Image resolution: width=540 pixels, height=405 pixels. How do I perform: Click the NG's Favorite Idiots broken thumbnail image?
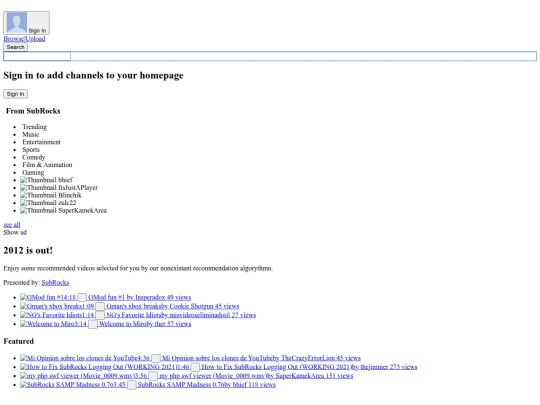[x=50, y=315]
